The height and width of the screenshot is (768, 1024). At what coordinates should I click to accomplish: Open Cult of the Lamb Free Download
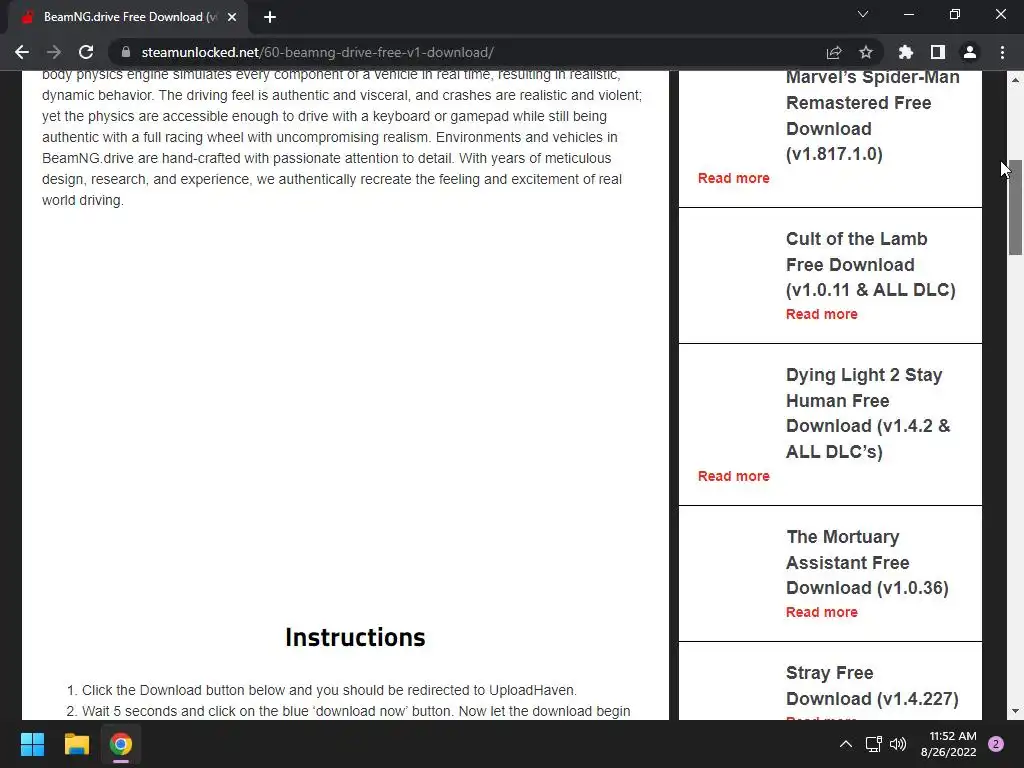(871, 264)
